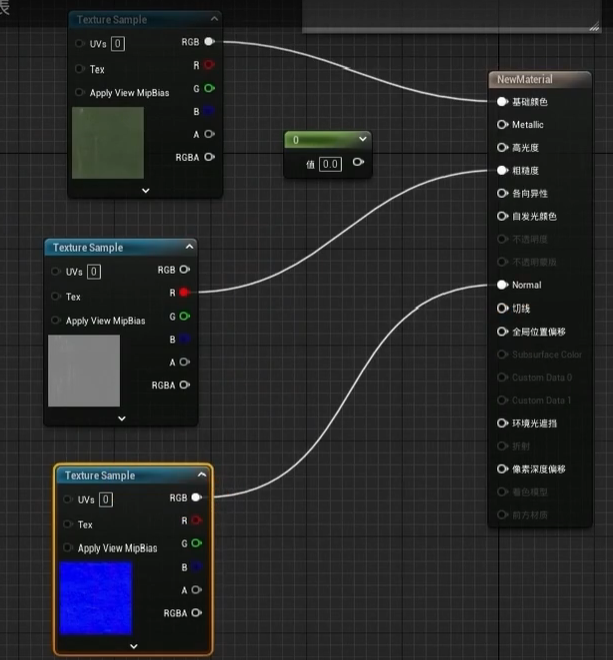The width and height of the screenshot is (613, 660).
Task: Click the Tex input pin on the green-texture Texture Sample
Action: pos(79,69)
